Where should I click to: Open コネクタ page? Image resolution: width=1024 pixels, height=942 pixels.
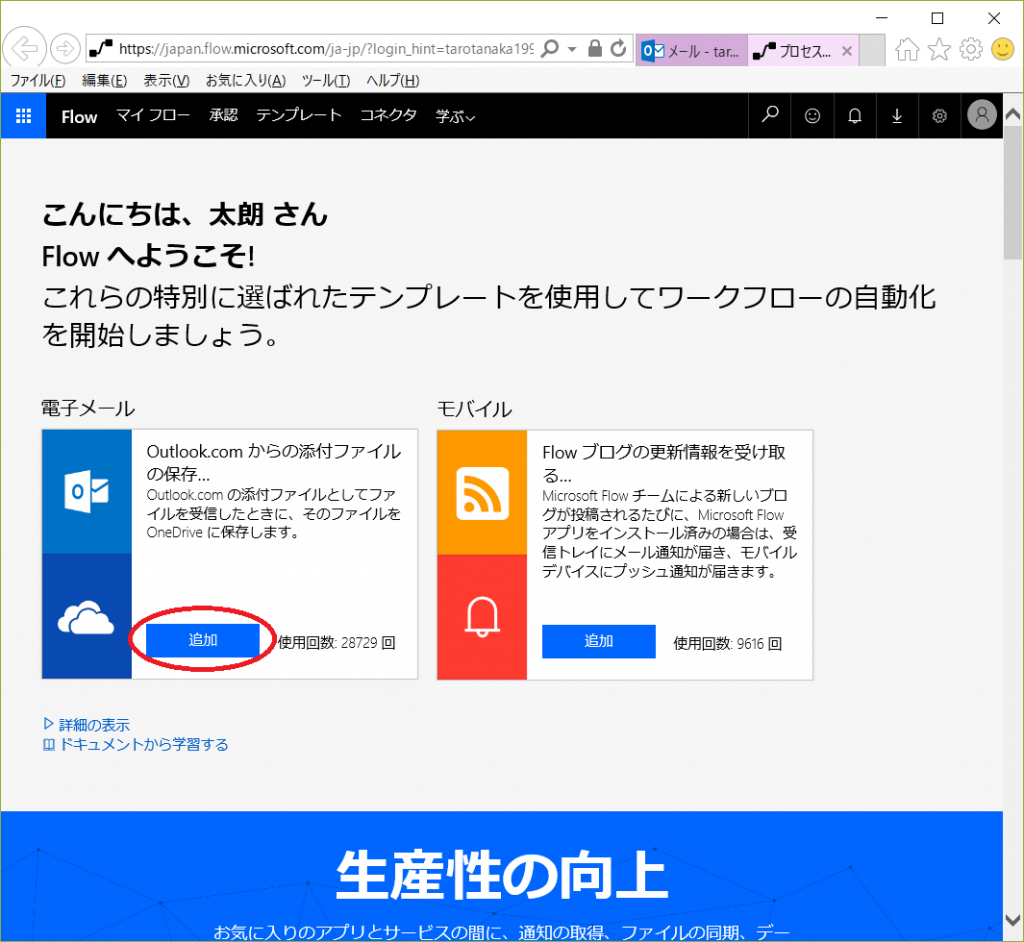389,116
